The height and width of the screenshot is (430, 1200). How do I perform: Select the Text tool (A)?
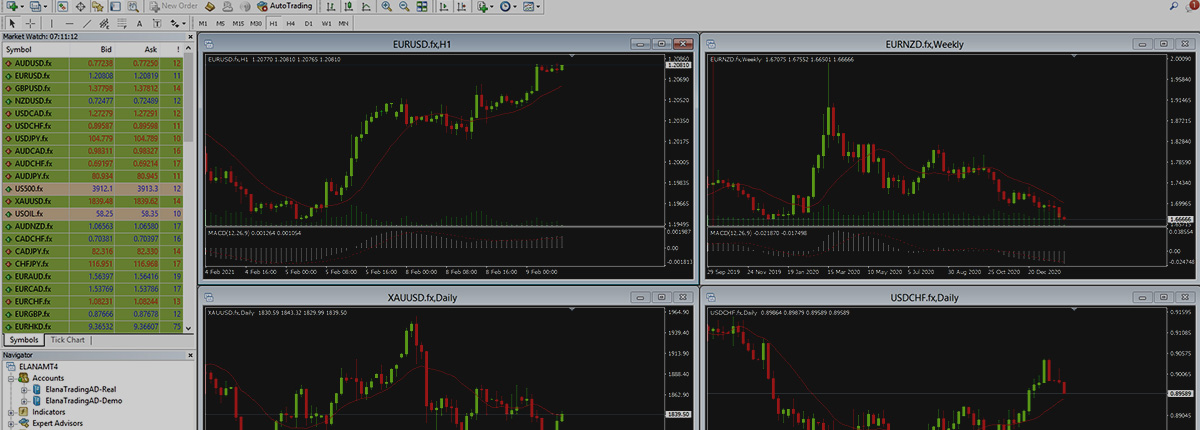140,23
